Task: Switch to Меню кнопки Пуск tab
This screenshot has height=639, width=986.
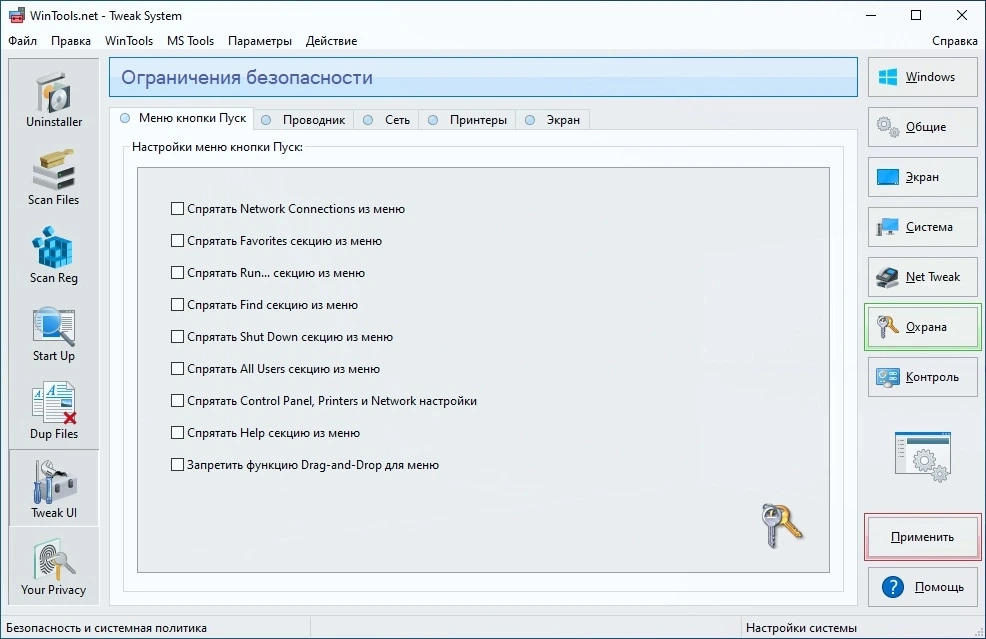Action: (x=183, y=118)
